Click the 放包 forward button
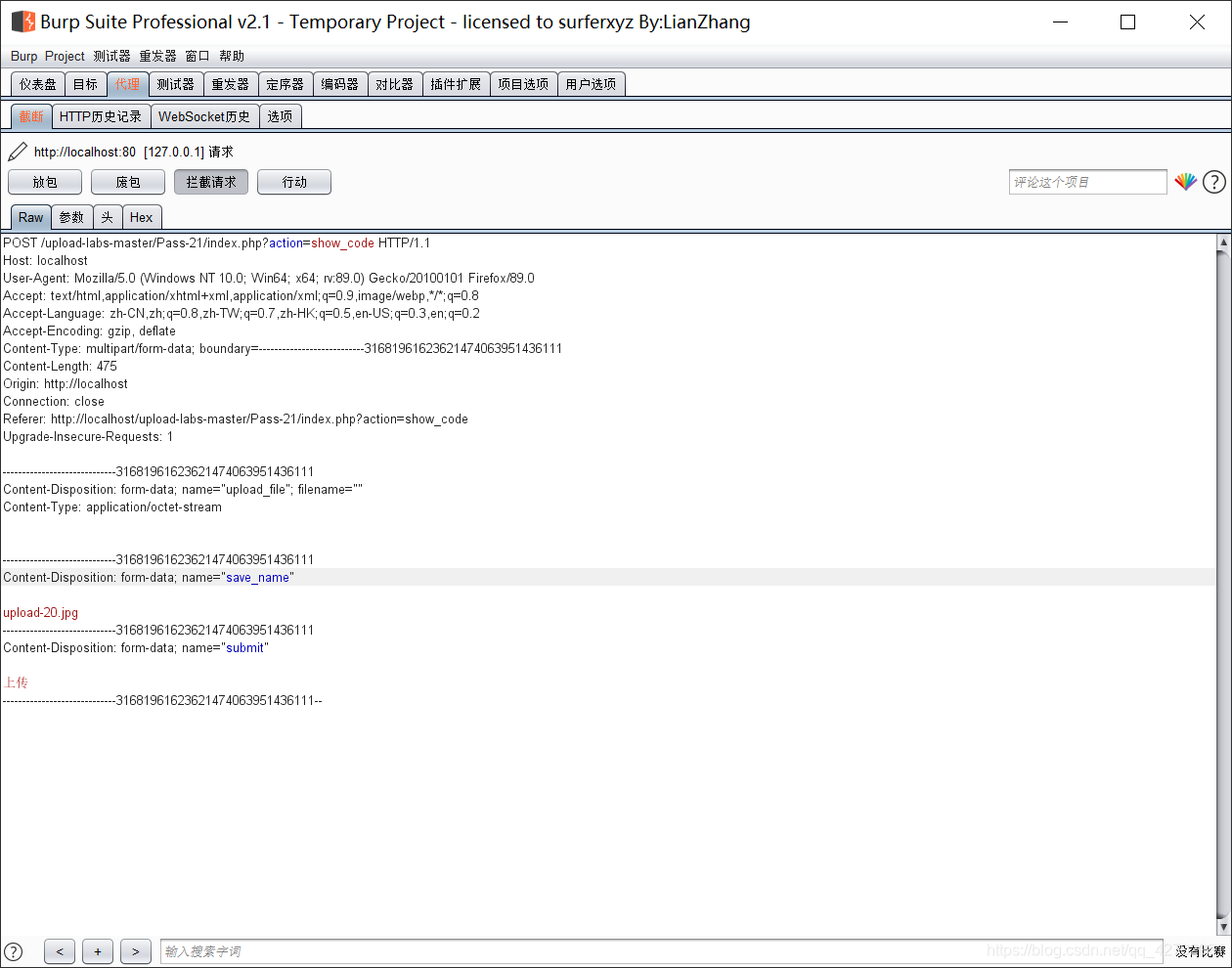The image size is (1232, 968). (x=45, y=182)
